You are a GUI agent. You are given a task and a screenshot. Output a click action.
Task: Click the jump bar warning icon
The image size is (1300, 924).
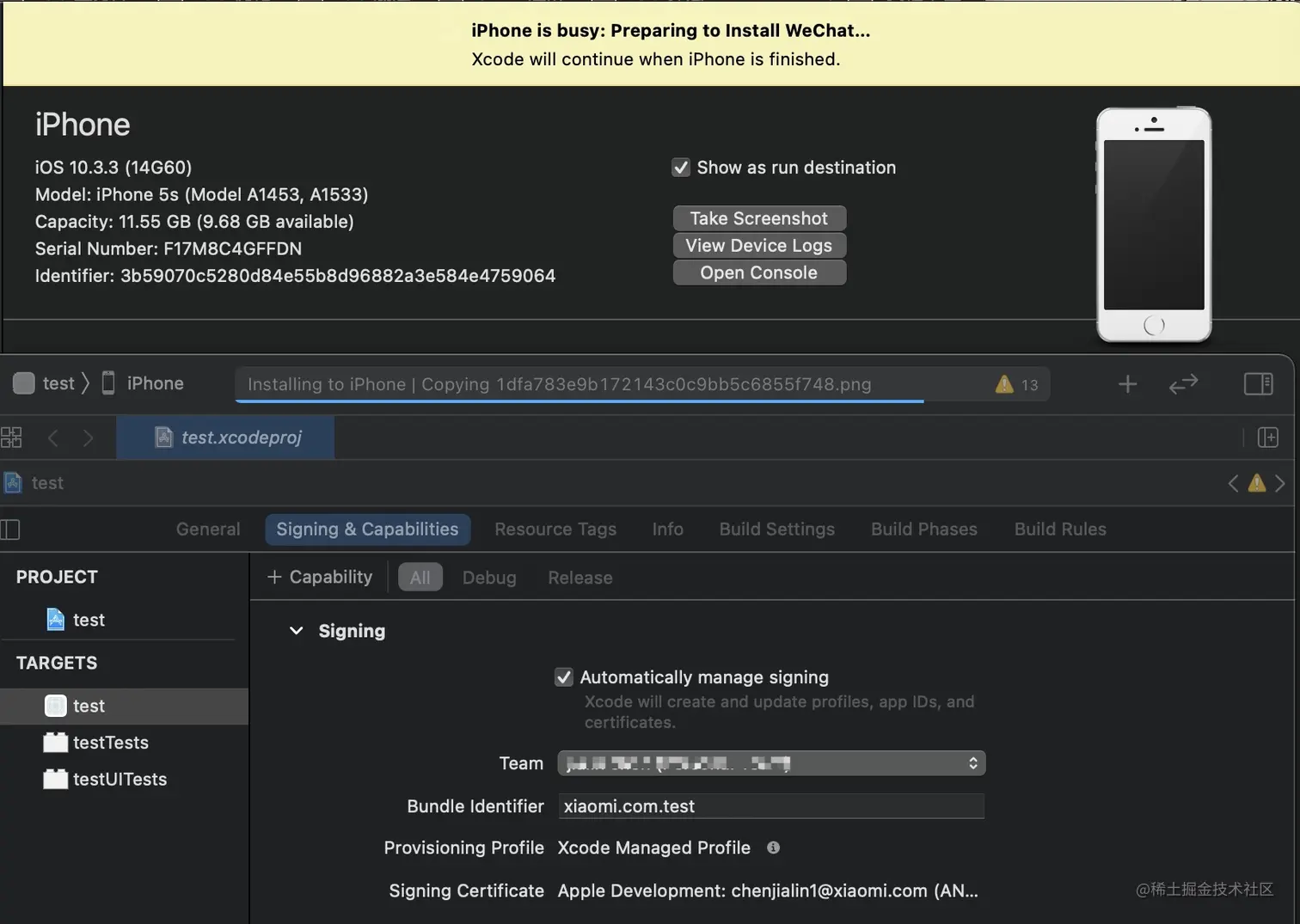(x=1257, y=483)
